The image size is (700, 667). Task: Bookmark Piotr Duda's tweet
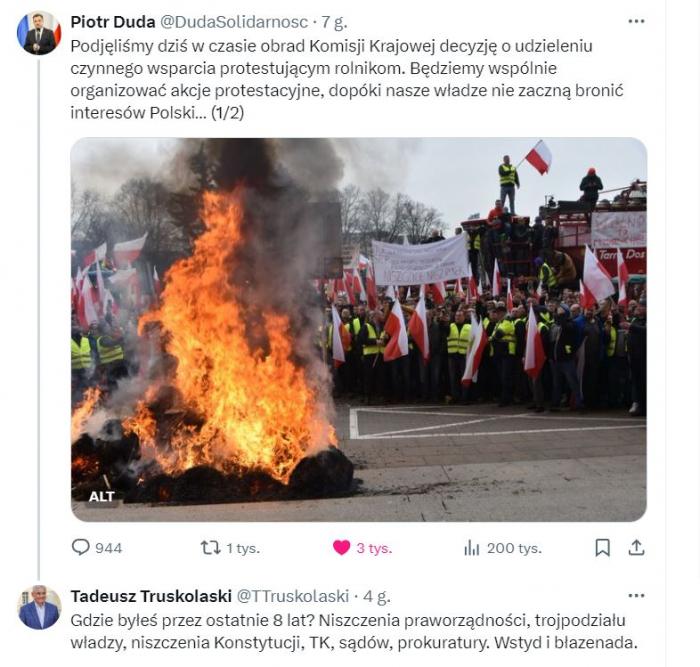tap(603, 547)
